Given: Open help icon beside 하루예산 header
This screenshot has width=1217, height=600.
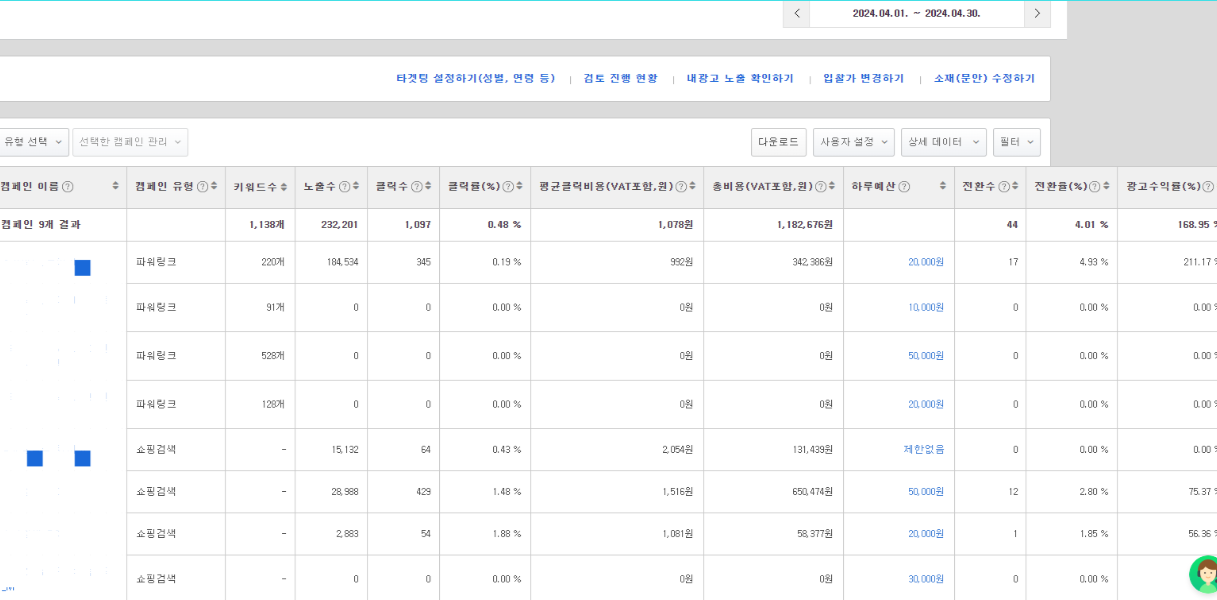Looking at the screenshot, I should click(904, 187).
